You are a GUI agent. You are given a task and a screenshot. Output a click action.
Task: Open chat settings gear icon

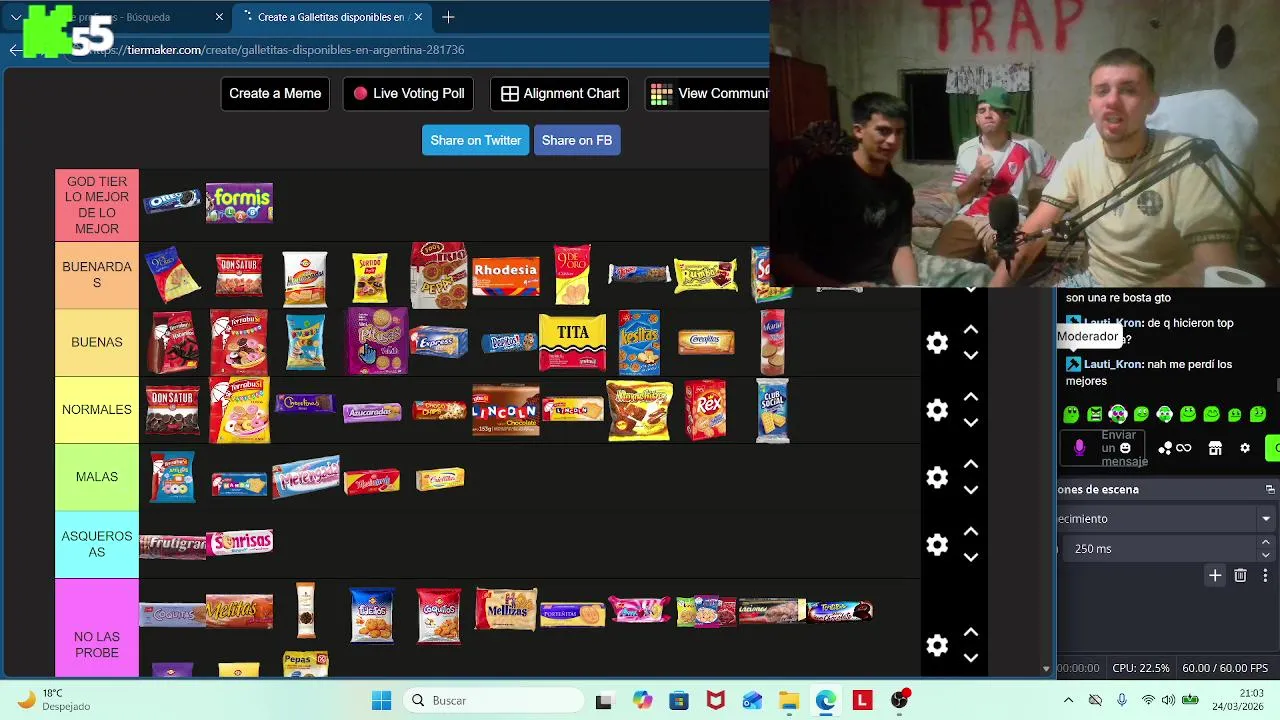tap(1245, 448)
